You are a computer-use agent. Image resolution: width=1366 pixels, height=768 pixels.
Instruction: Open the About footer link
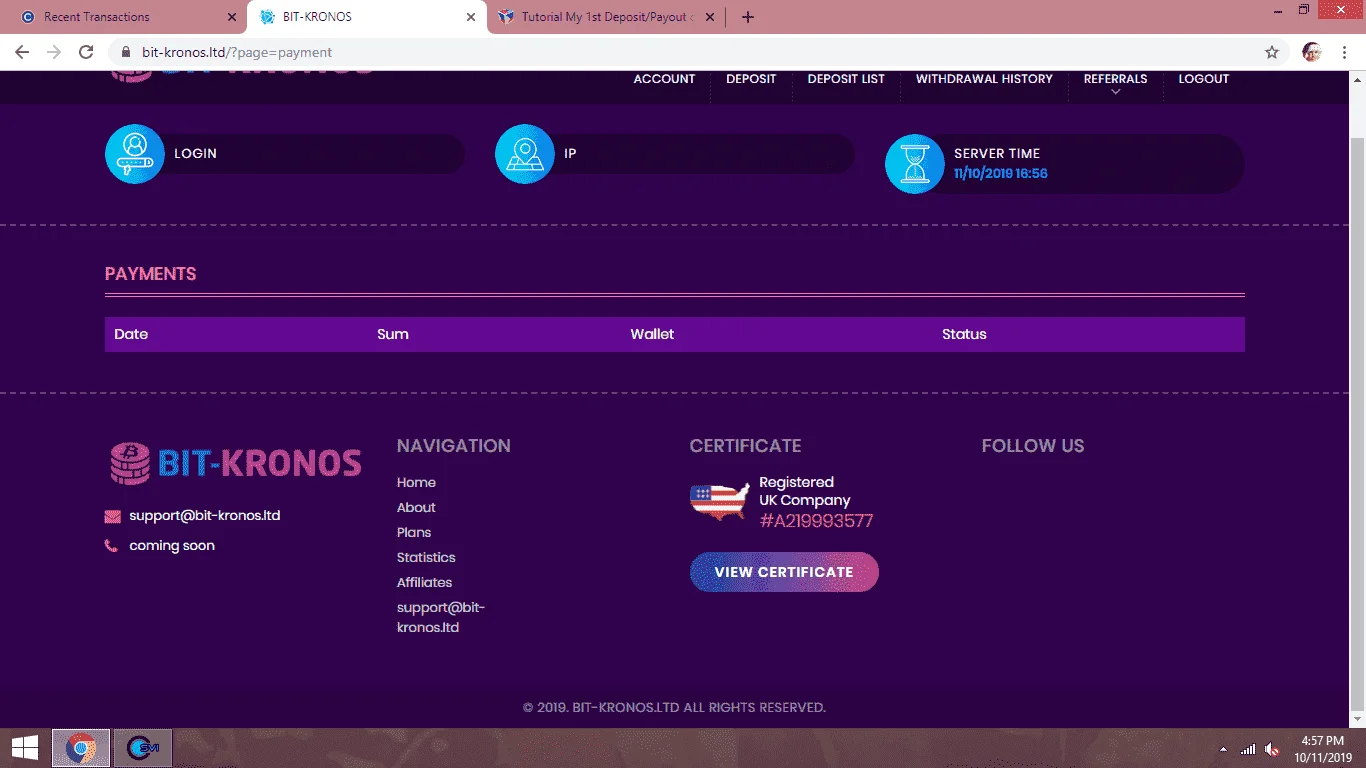click(x=416, y=508)
